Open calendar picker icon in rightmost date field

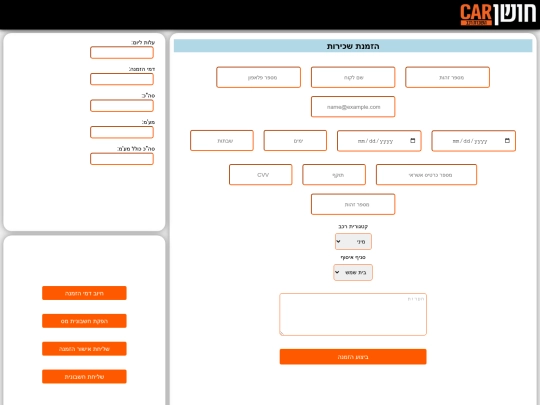pos(507,141)
